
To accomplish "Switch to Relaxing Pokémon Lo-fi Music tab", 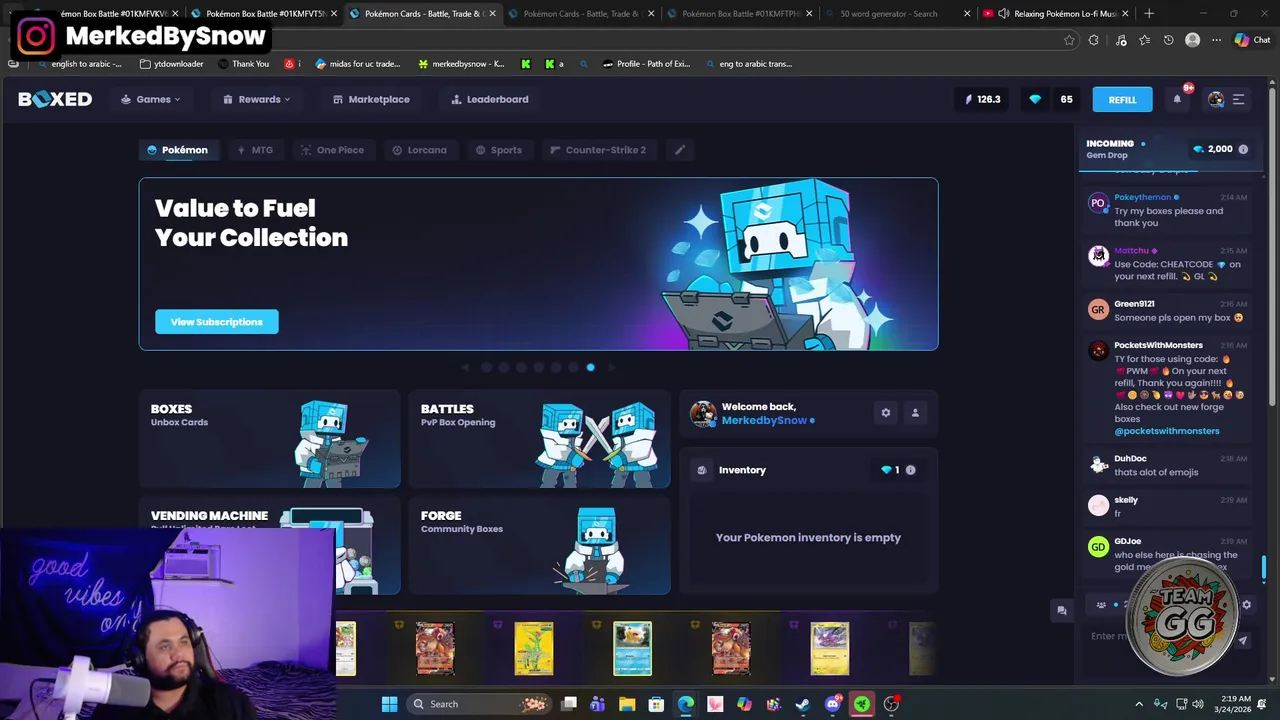I will click(1055, 14).
